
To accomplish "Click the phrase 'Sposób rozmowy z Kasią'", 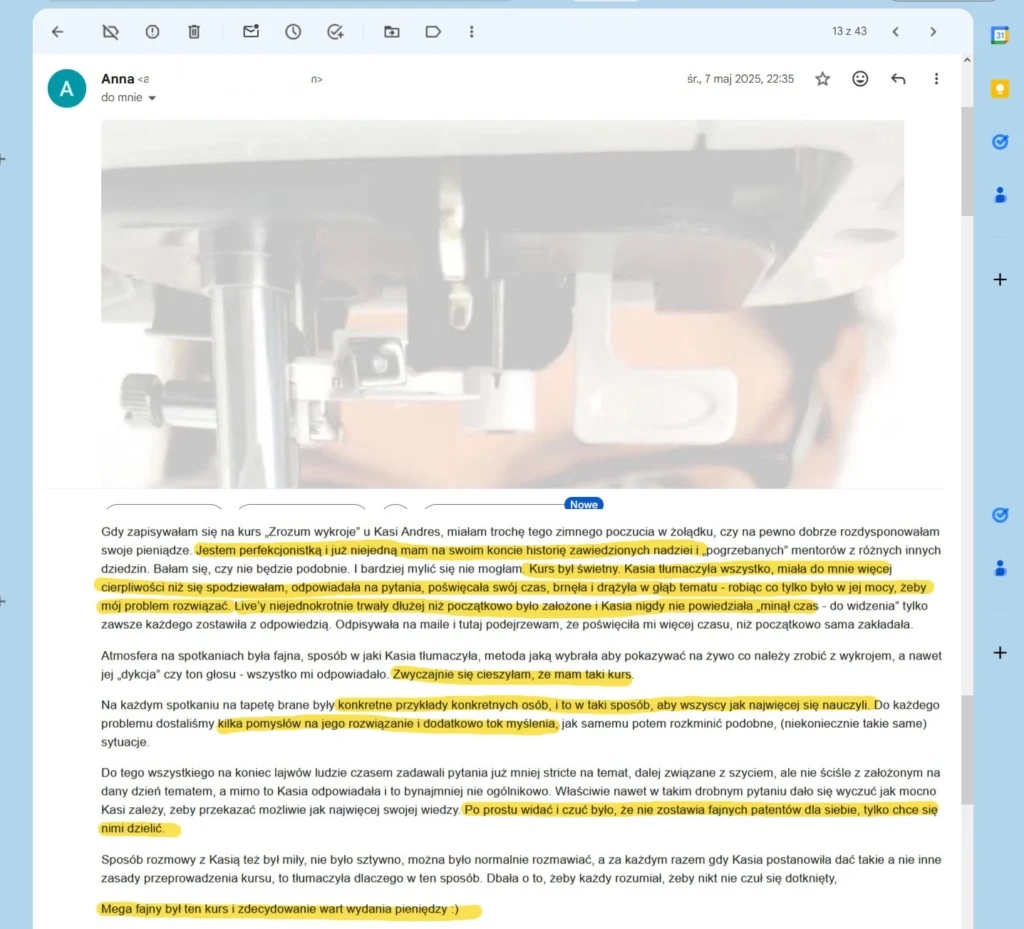I will [x=167, y=860].
